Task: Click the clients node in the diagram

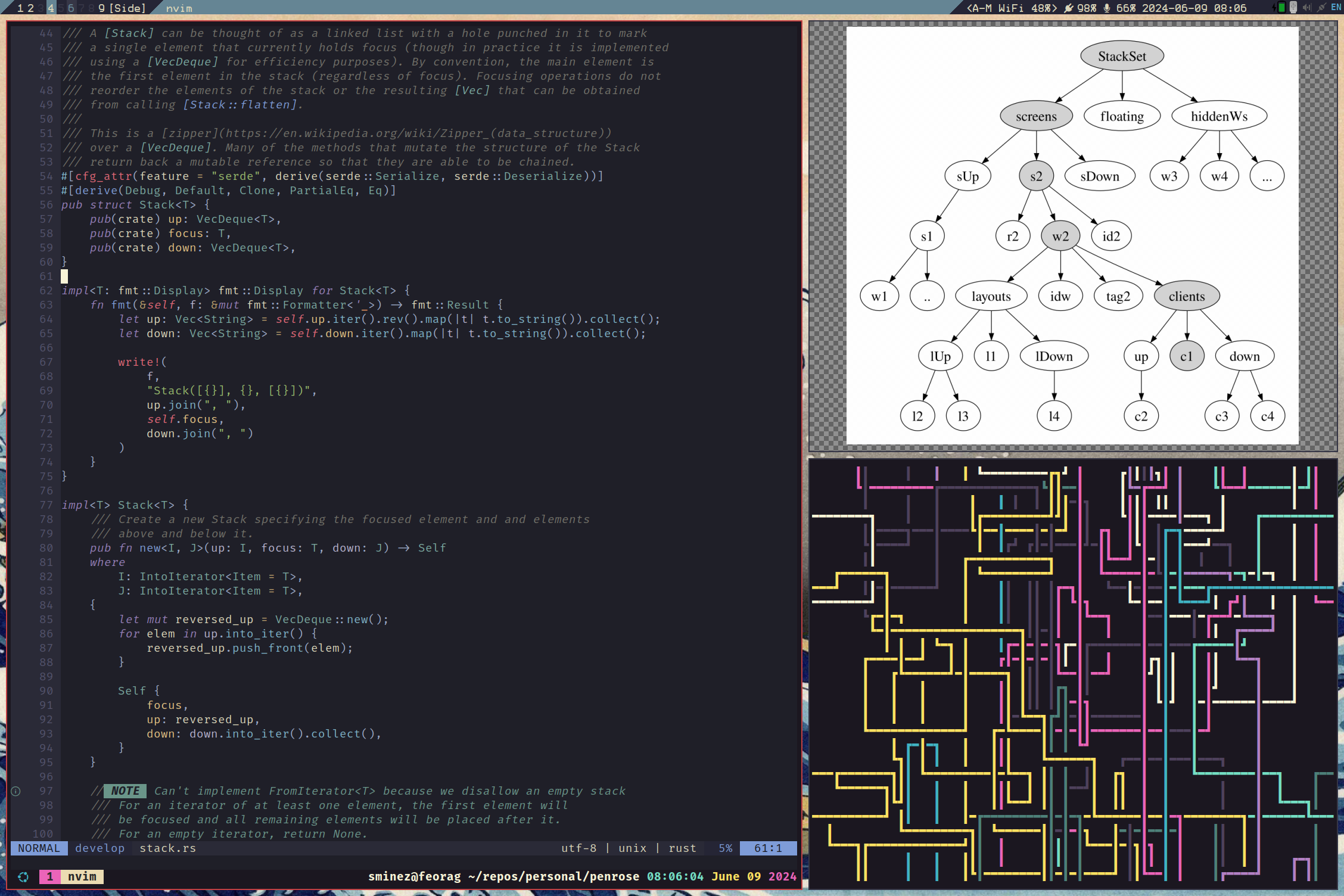Action: [x=1186, y=297]
